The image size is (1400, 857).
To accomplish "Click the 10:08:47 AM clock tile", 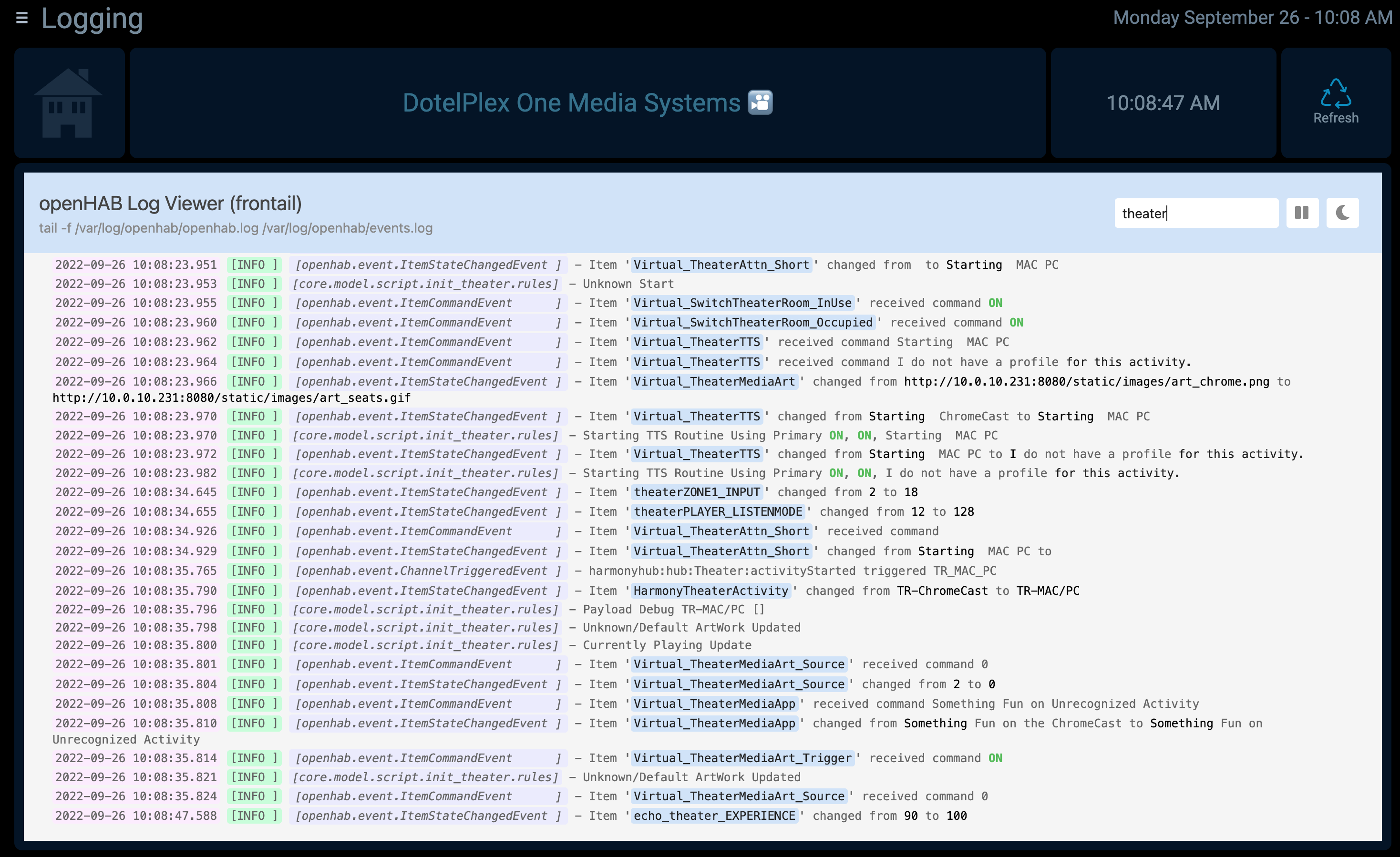I will pos(1163,103).
